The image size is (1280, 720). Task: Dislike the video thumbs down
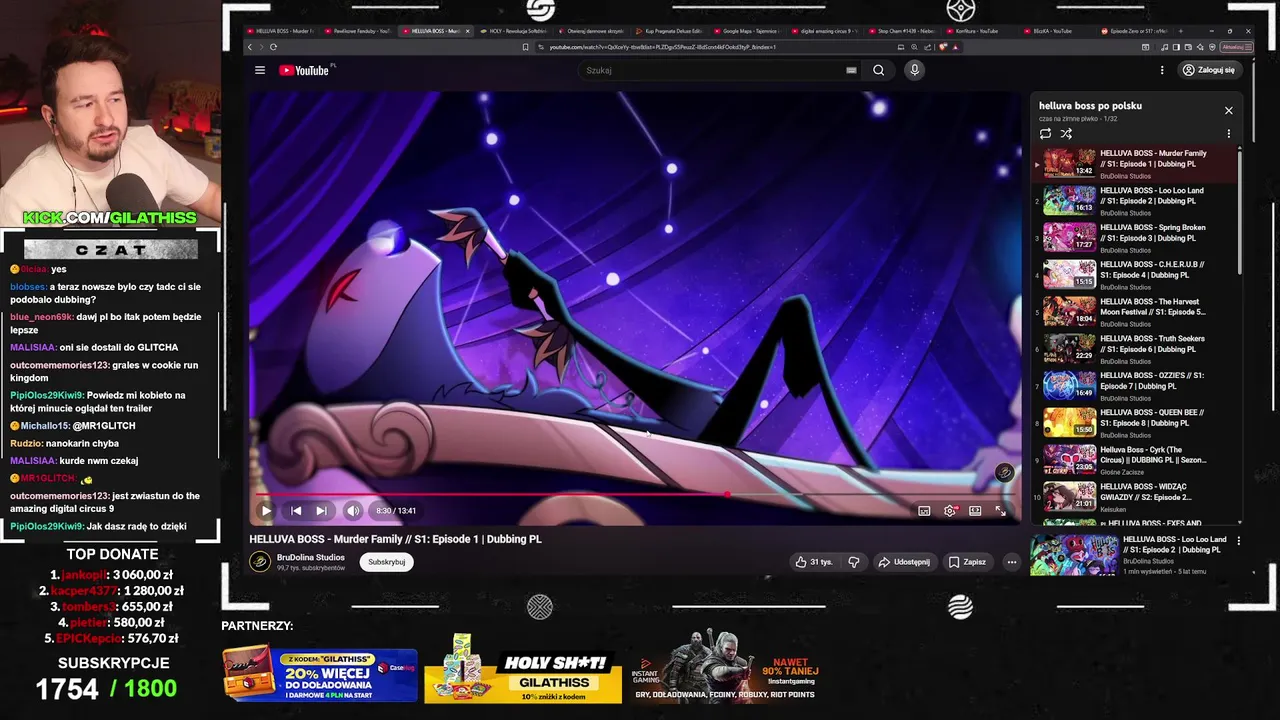point(854,562)
